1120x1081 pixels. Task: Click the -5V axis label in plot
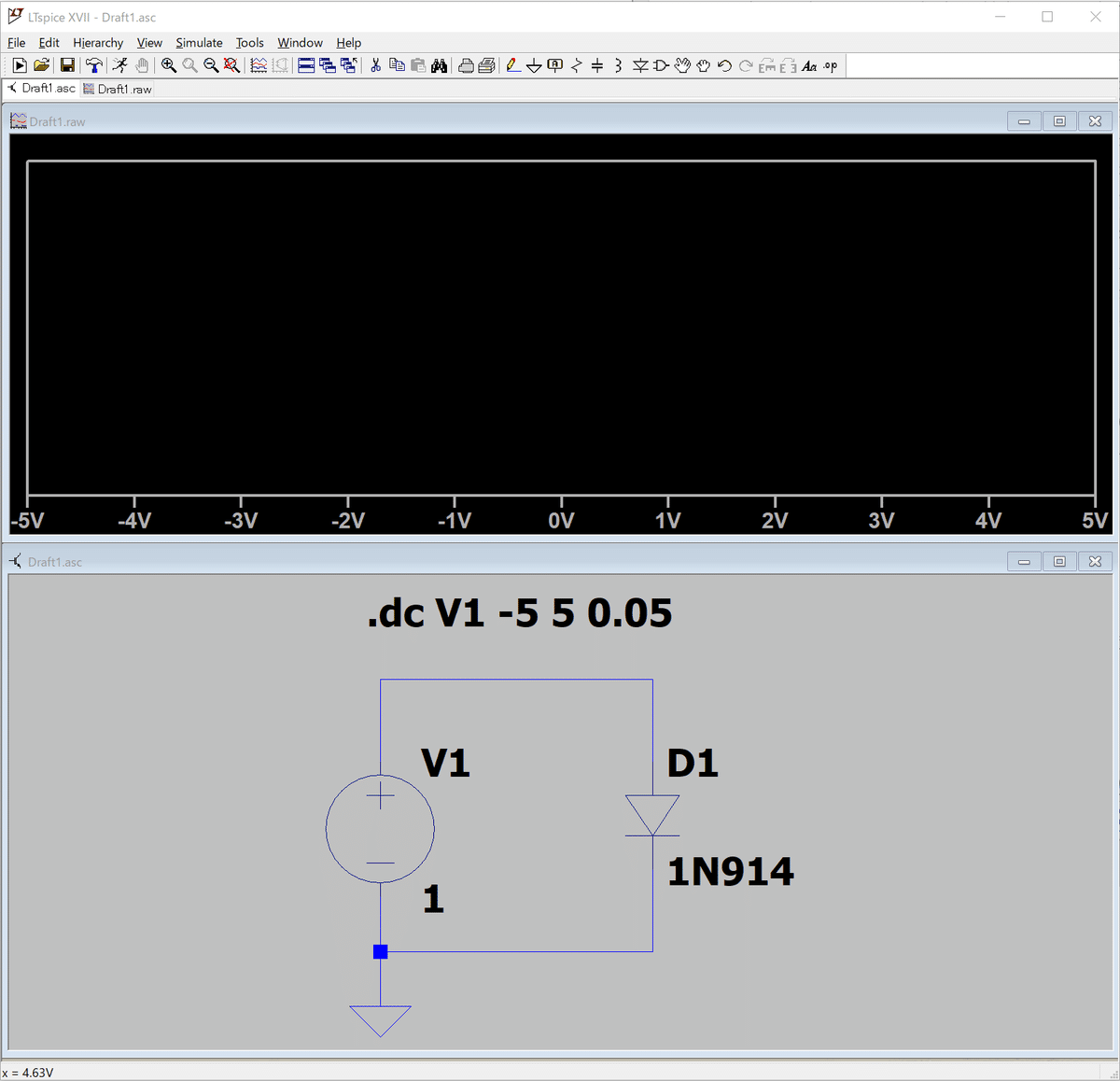(28, 521)
